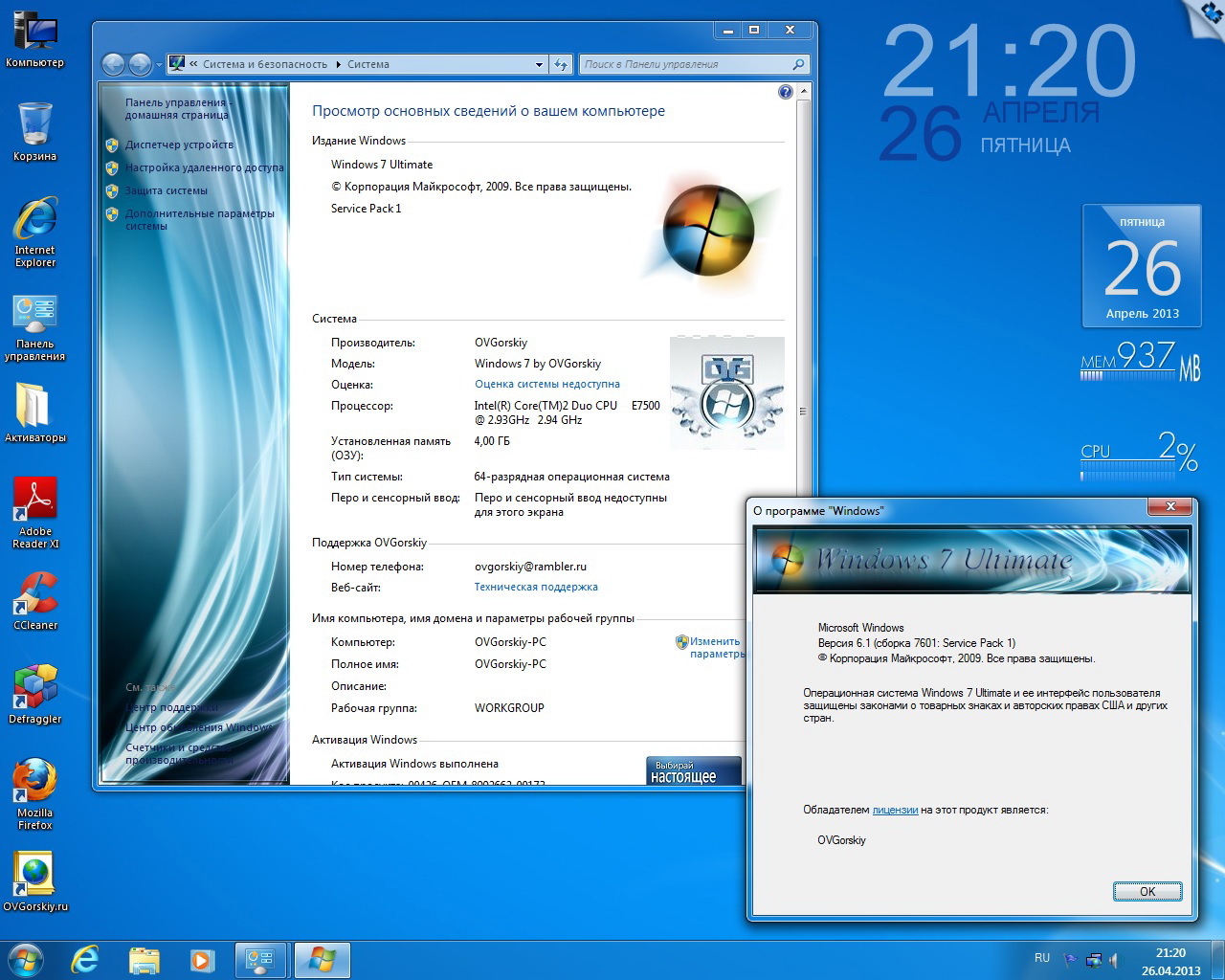Click the лицензии link in About dialog
Screen dimensions: 1225x980
point(895,810)
